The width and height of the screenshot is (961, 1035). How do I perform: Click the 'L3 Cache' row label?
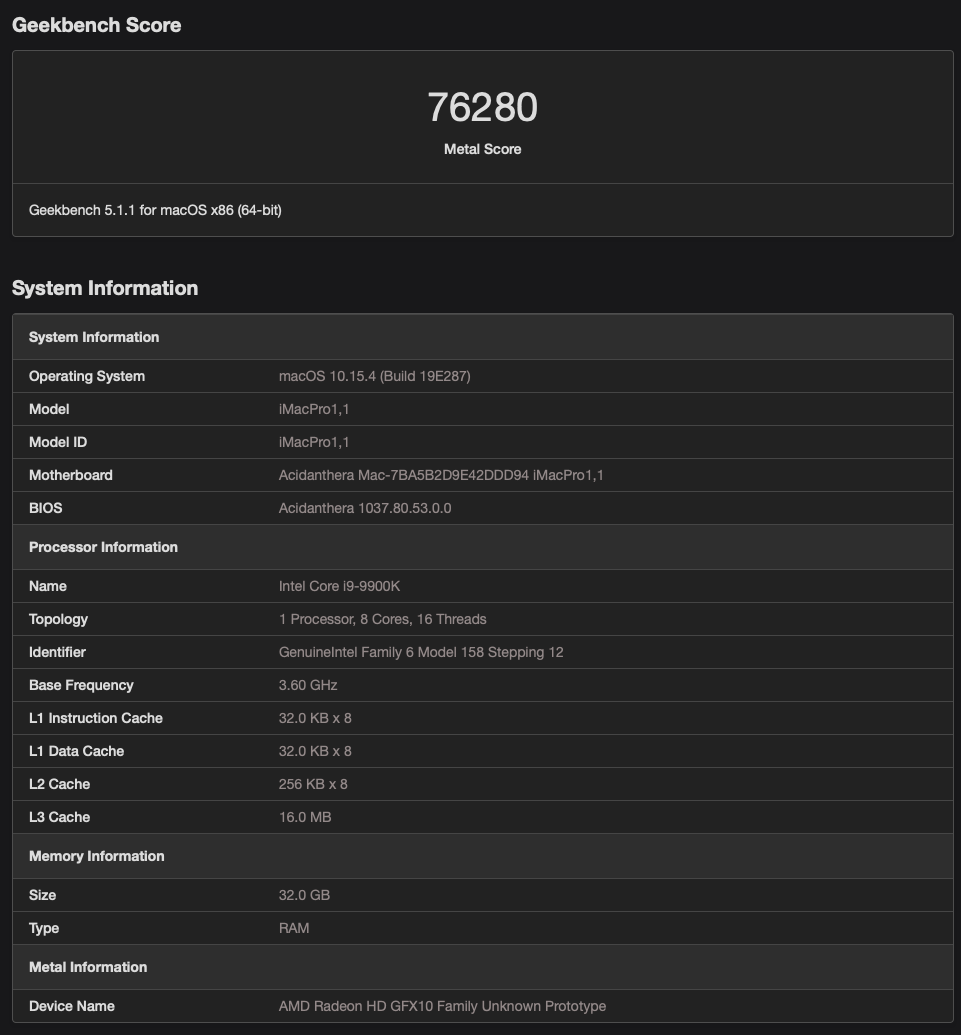click(x=59, y=817)
